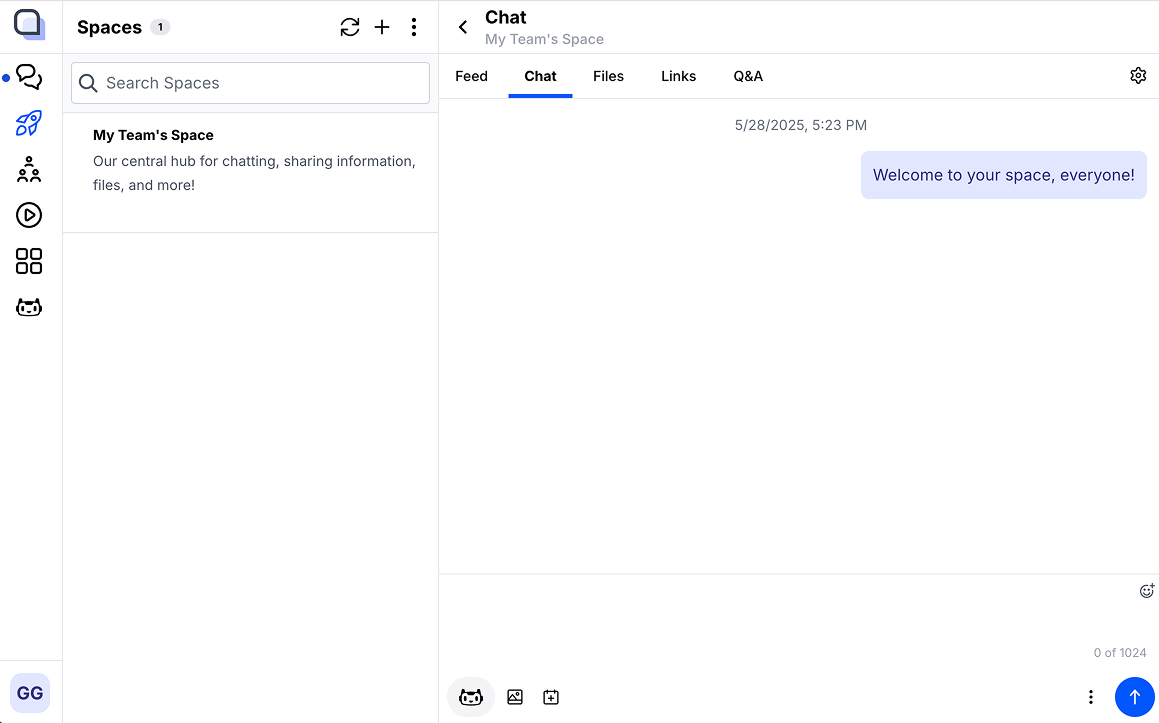Open the Q&A tab
Image resolution: width=1159 pixels, height=723 pixels.
click(x=748, y=76)
